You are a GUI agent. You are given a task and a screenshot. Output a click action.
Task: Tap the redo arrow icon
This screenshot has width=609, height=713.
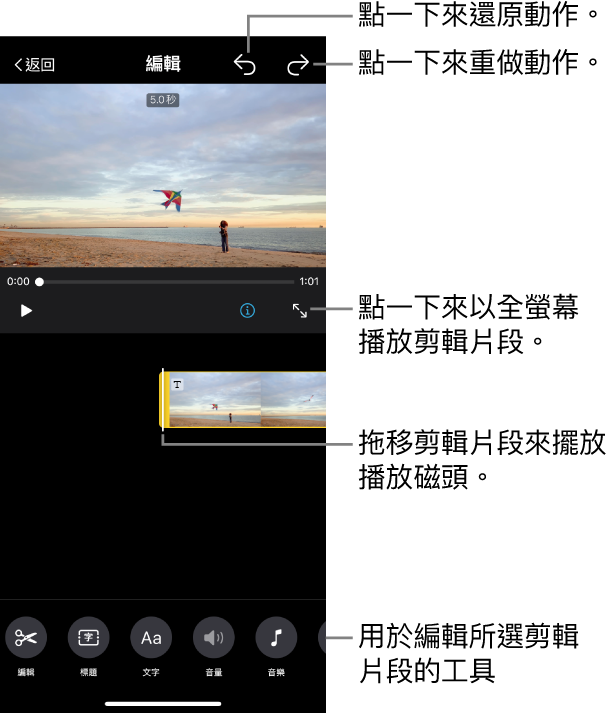coord(298,64)
